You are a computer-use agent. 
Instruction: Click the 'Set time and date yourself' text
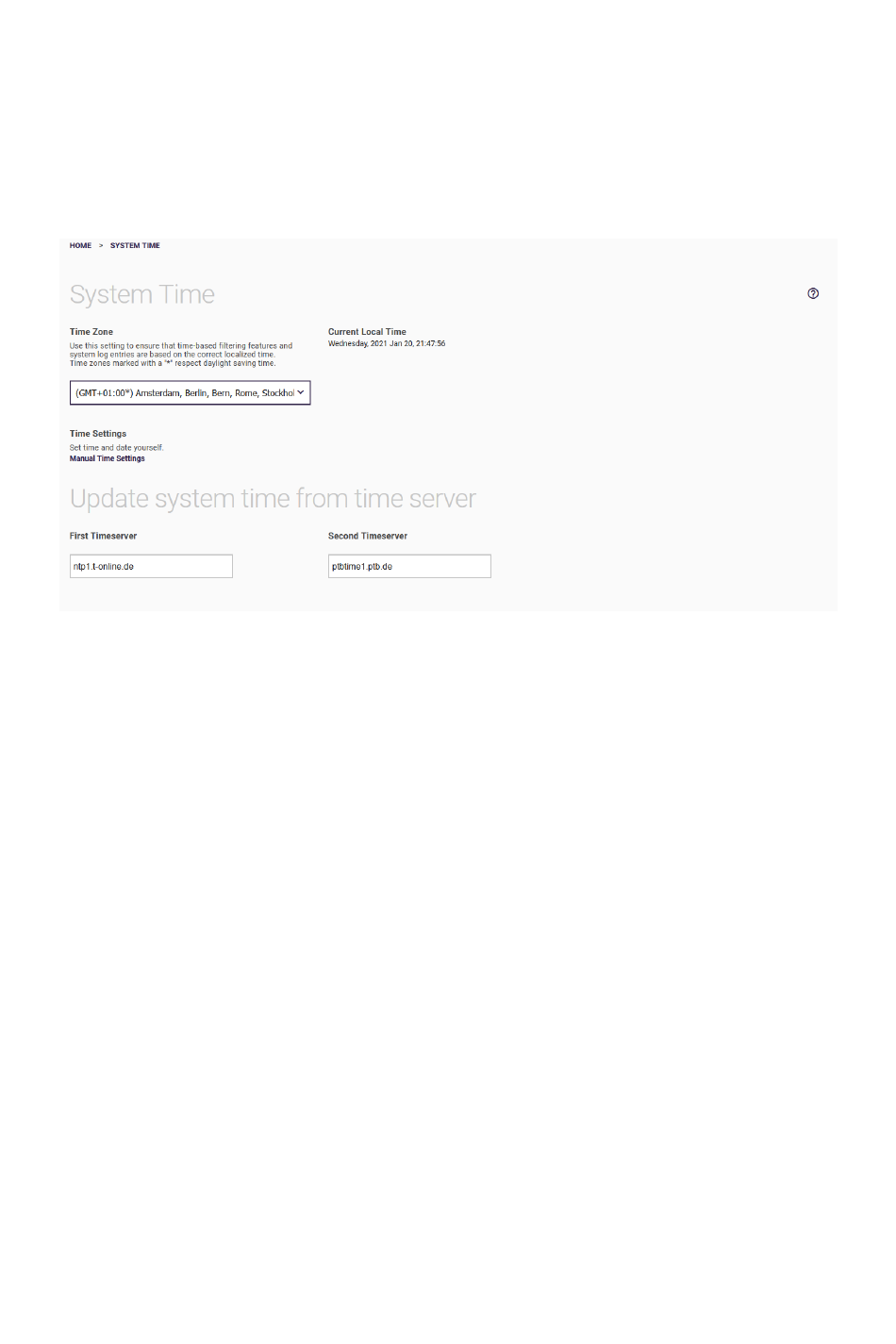[116, 448]
